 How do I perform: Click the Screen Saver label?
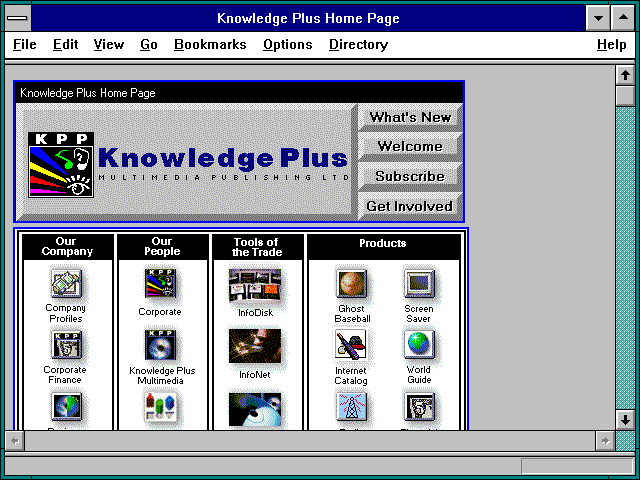point(419,313)
